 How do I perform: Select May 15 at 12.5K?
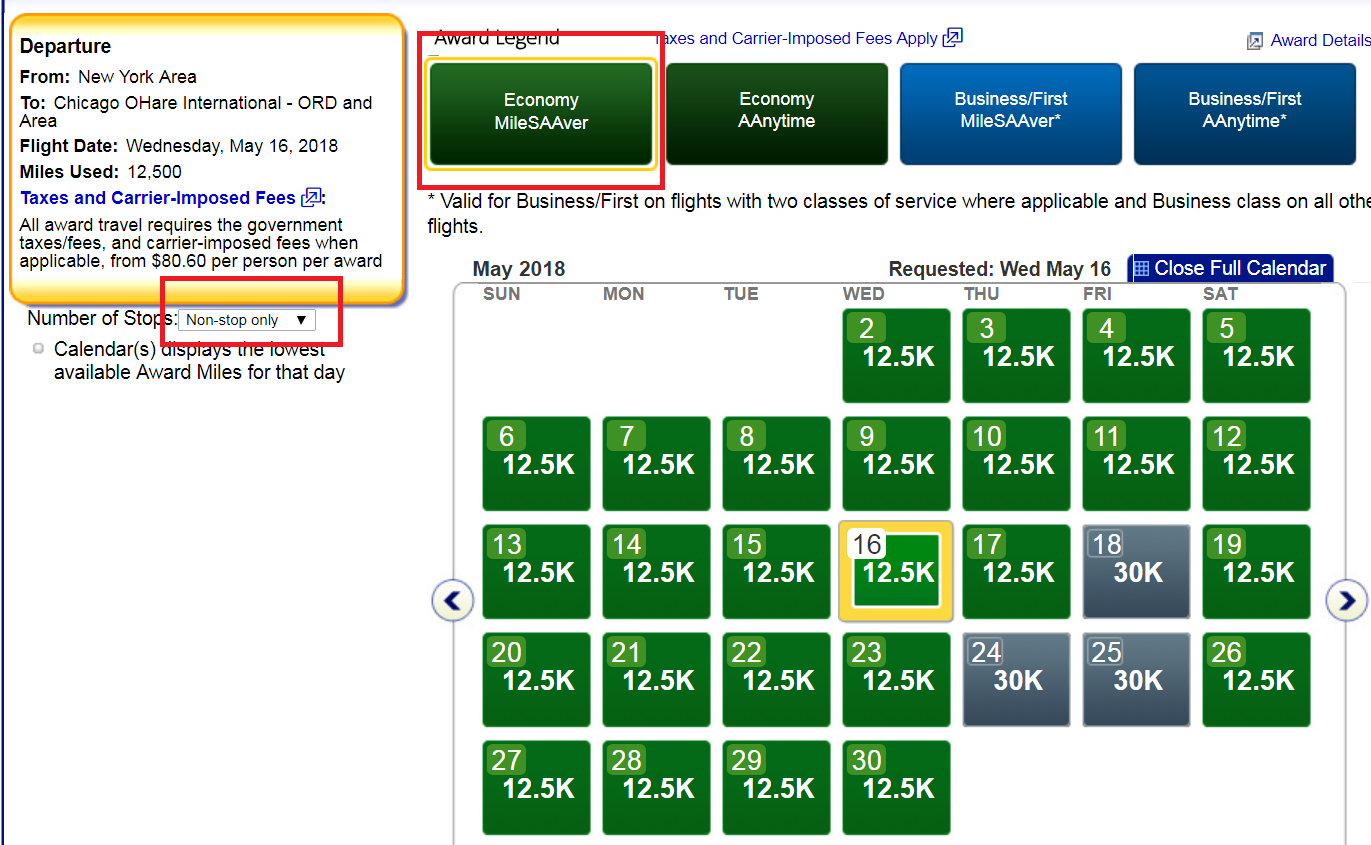tap(777, 571)
